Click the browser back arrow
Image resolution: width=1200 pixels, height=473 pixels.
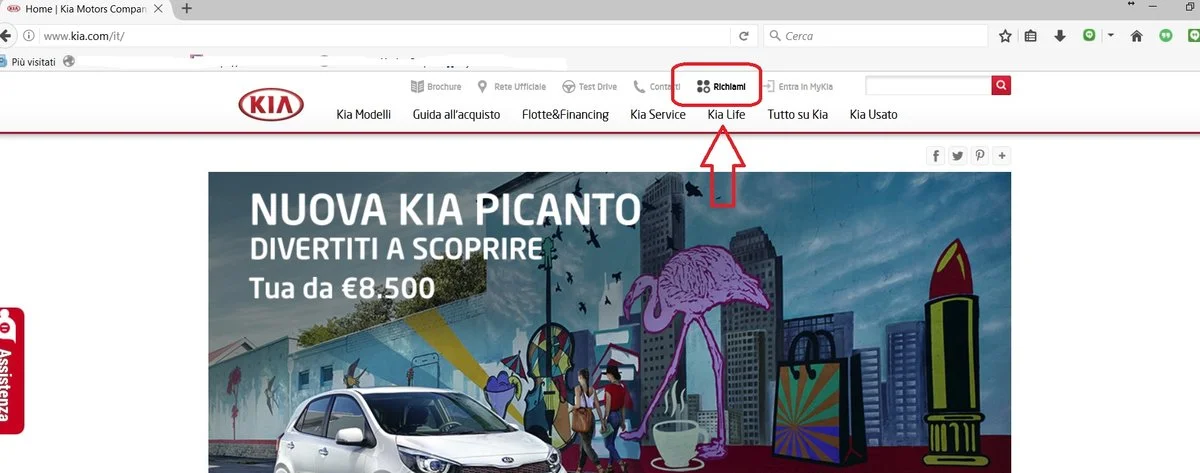coord(5,35)
